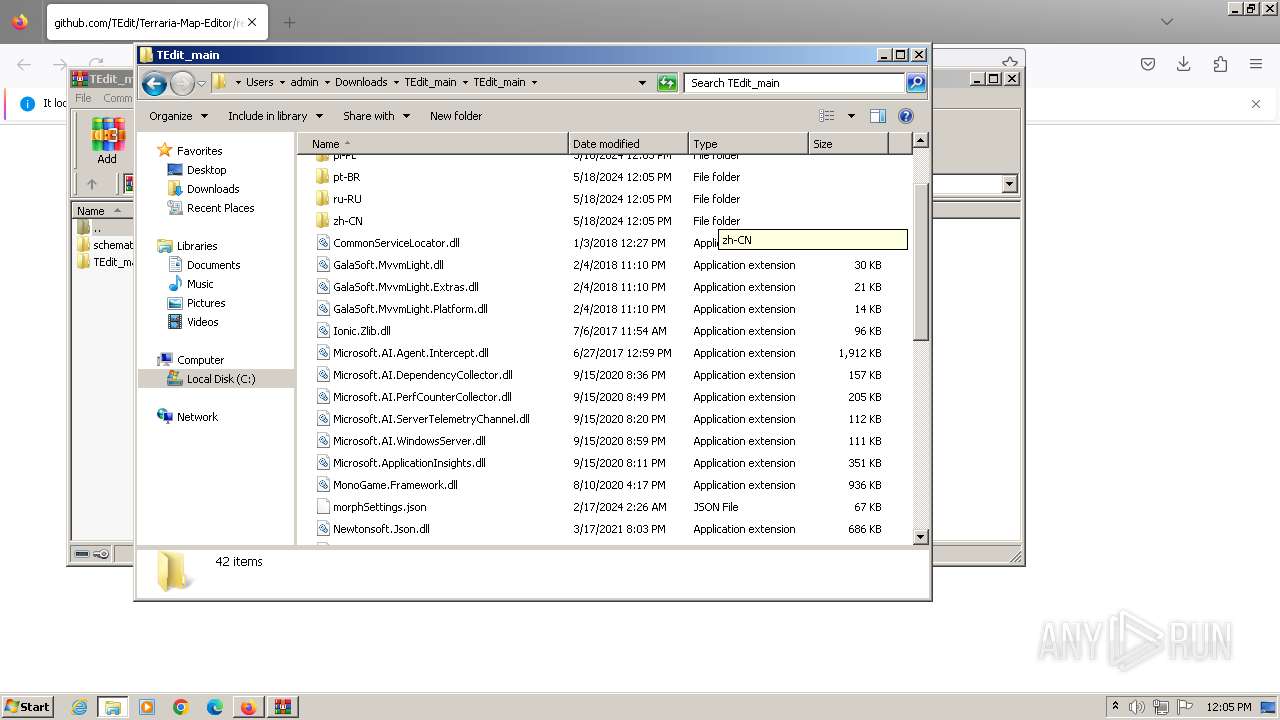1280x720 pixels.
Task: Select the ru-RU folder
Action: [x=347, y=199]
